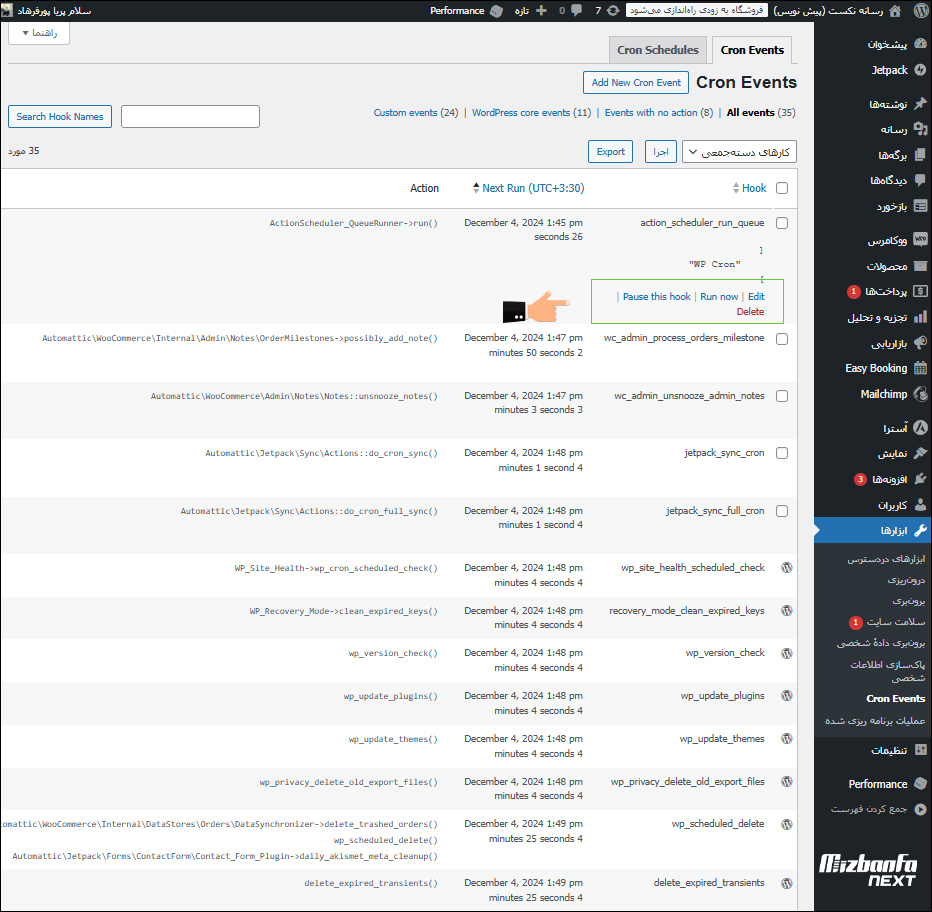The image size is (932, 912).
Task: Check the jetpack_sync_cron checkbox
Action: click(782, 453)
